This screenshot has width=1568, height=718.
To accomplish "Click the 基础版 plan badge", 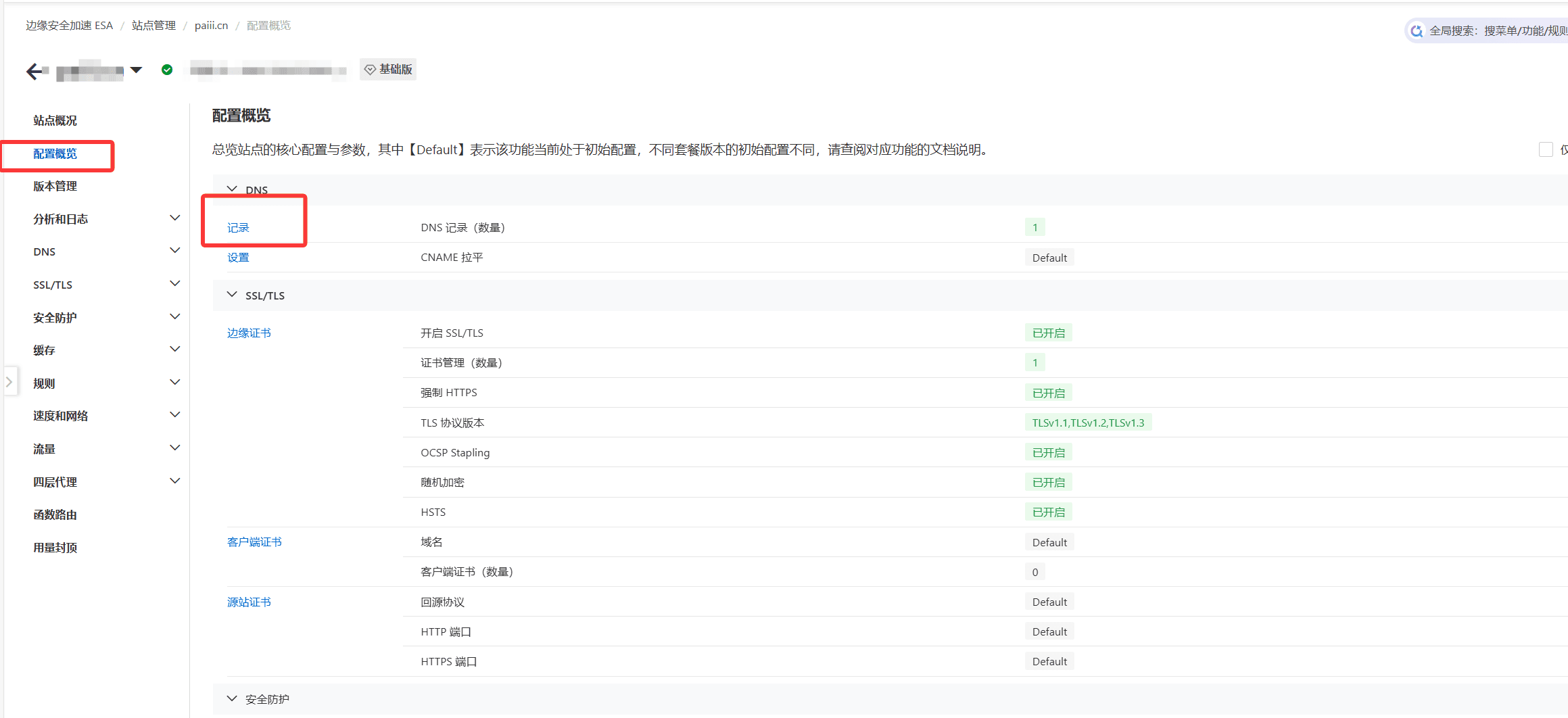I will (x=388, y=70).
